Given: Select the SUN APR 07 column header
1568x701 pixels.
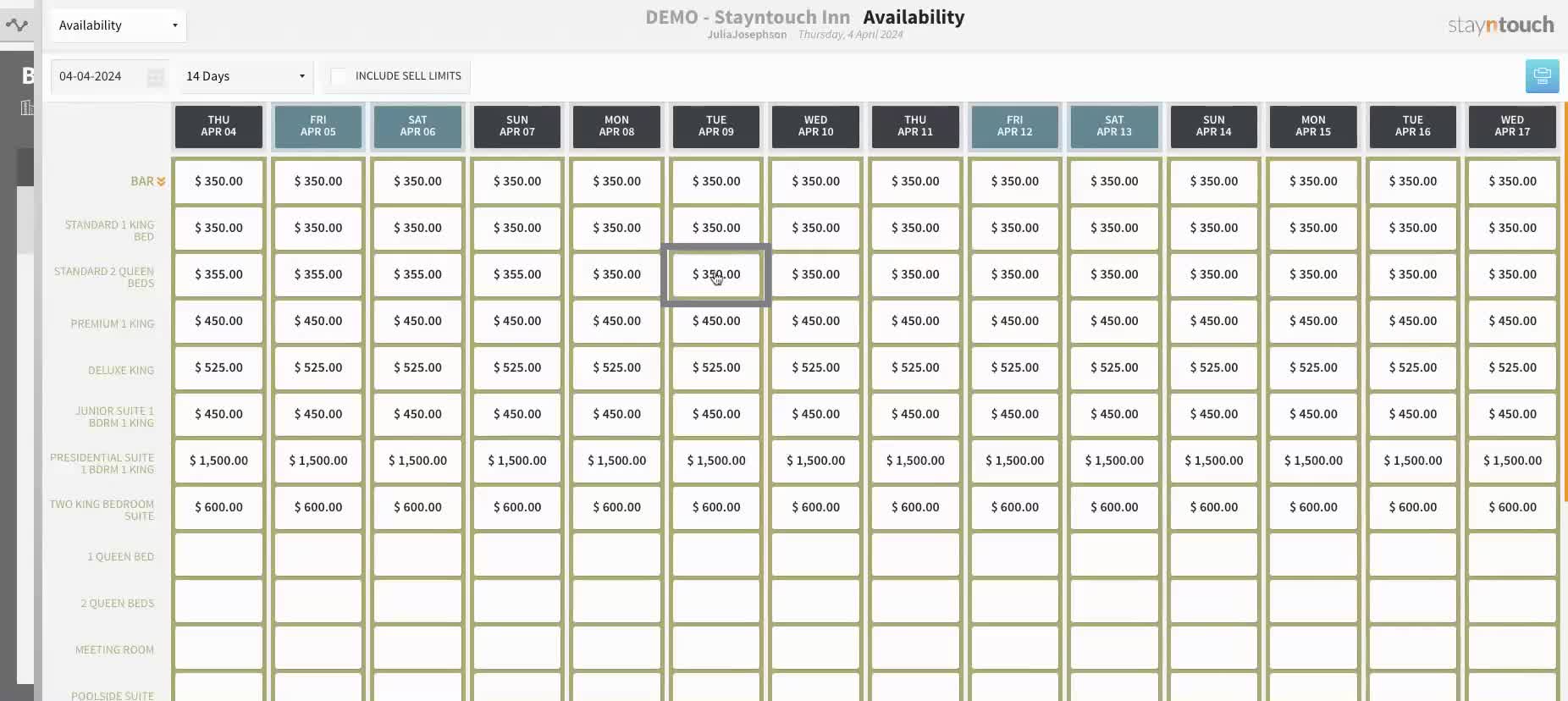Looking at the screenshot, I should [x=517, y=126].
